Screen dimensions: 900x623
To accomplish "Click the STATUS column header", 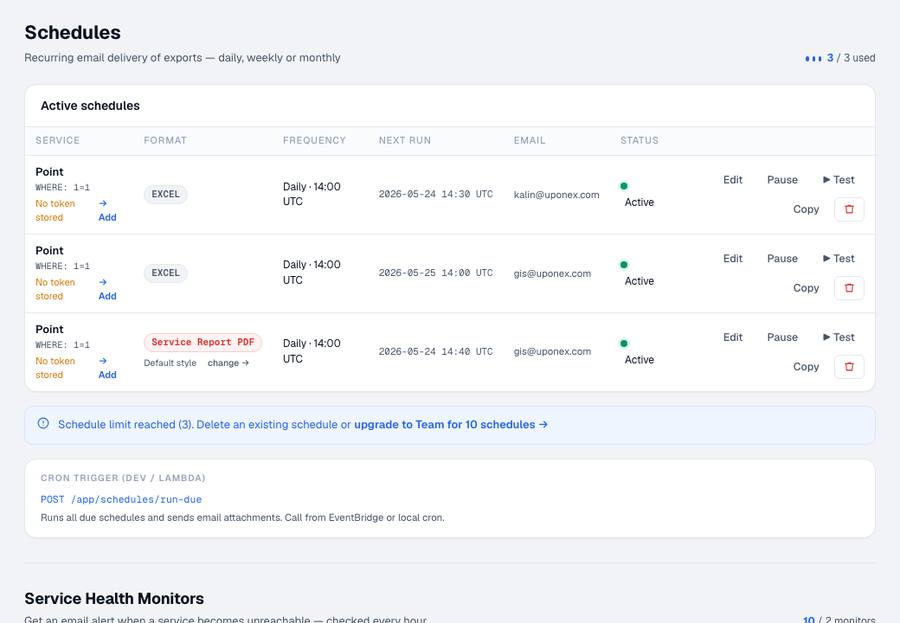I will 639,140.
